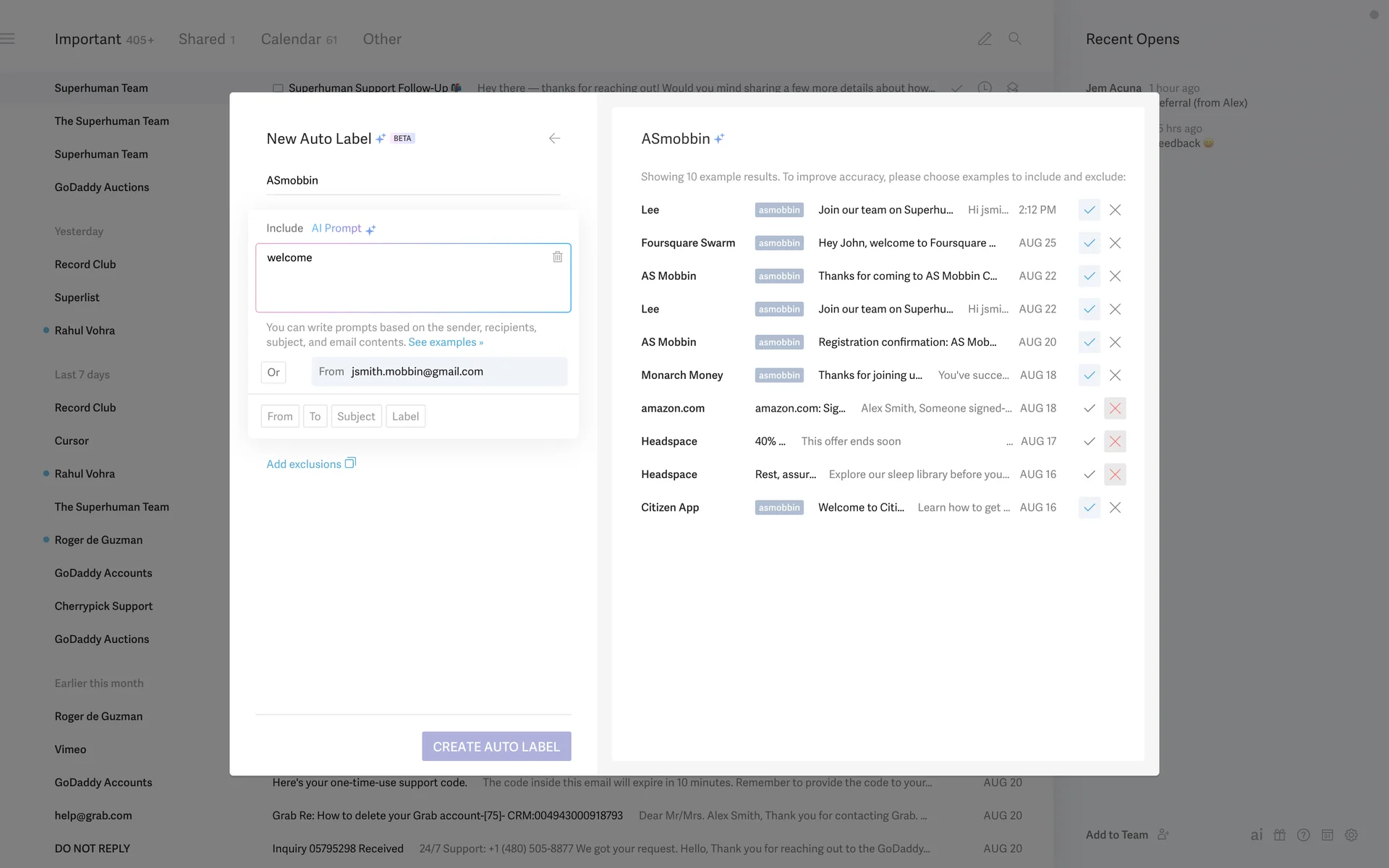This screenshot has height=868, width=1389.
Task: Include the amazon.com example with the checkmark
Action: pos(1089,408)
